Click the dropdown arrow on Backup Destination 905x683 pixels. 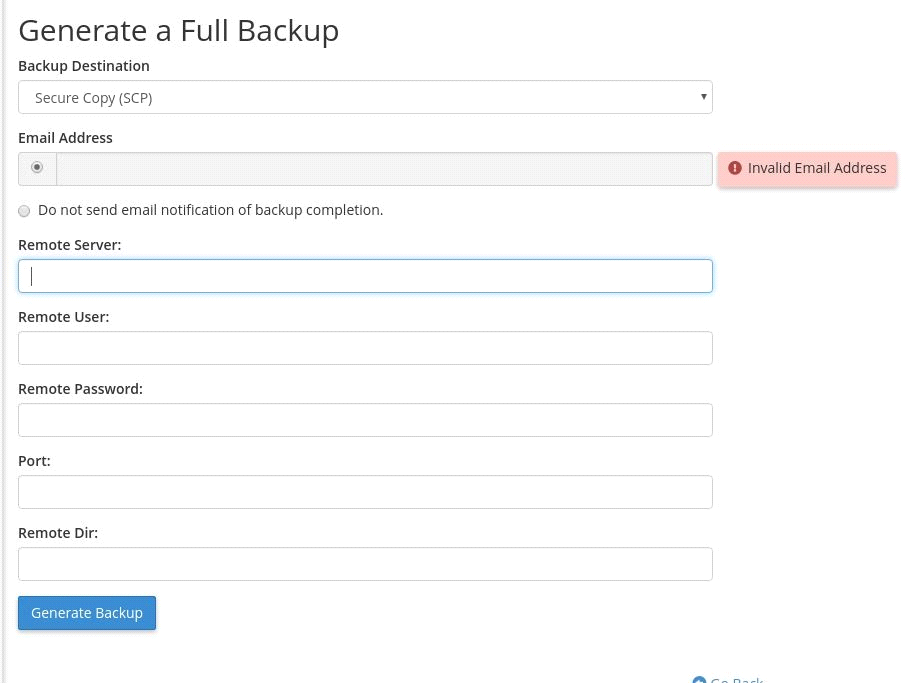pos(703,97)
